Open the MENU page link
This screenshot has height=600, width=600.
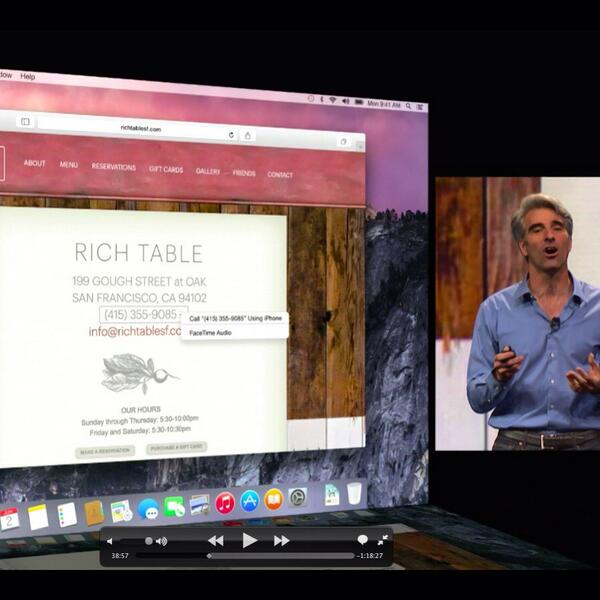tap(69, 165)
